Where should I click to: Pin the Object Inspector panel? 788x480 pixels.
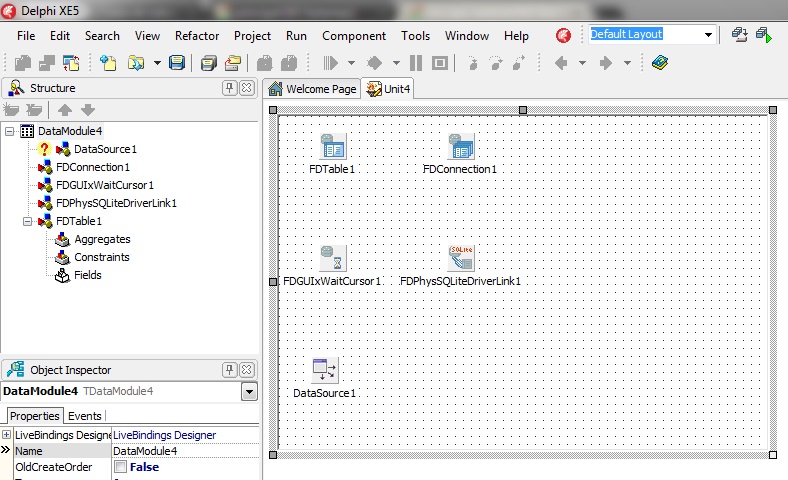[x=230, y=369]
